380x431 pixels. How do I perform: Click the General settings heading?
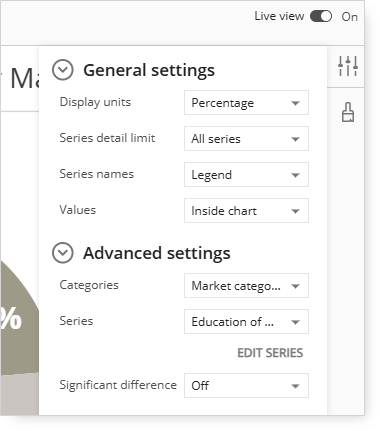pos(149,70)
